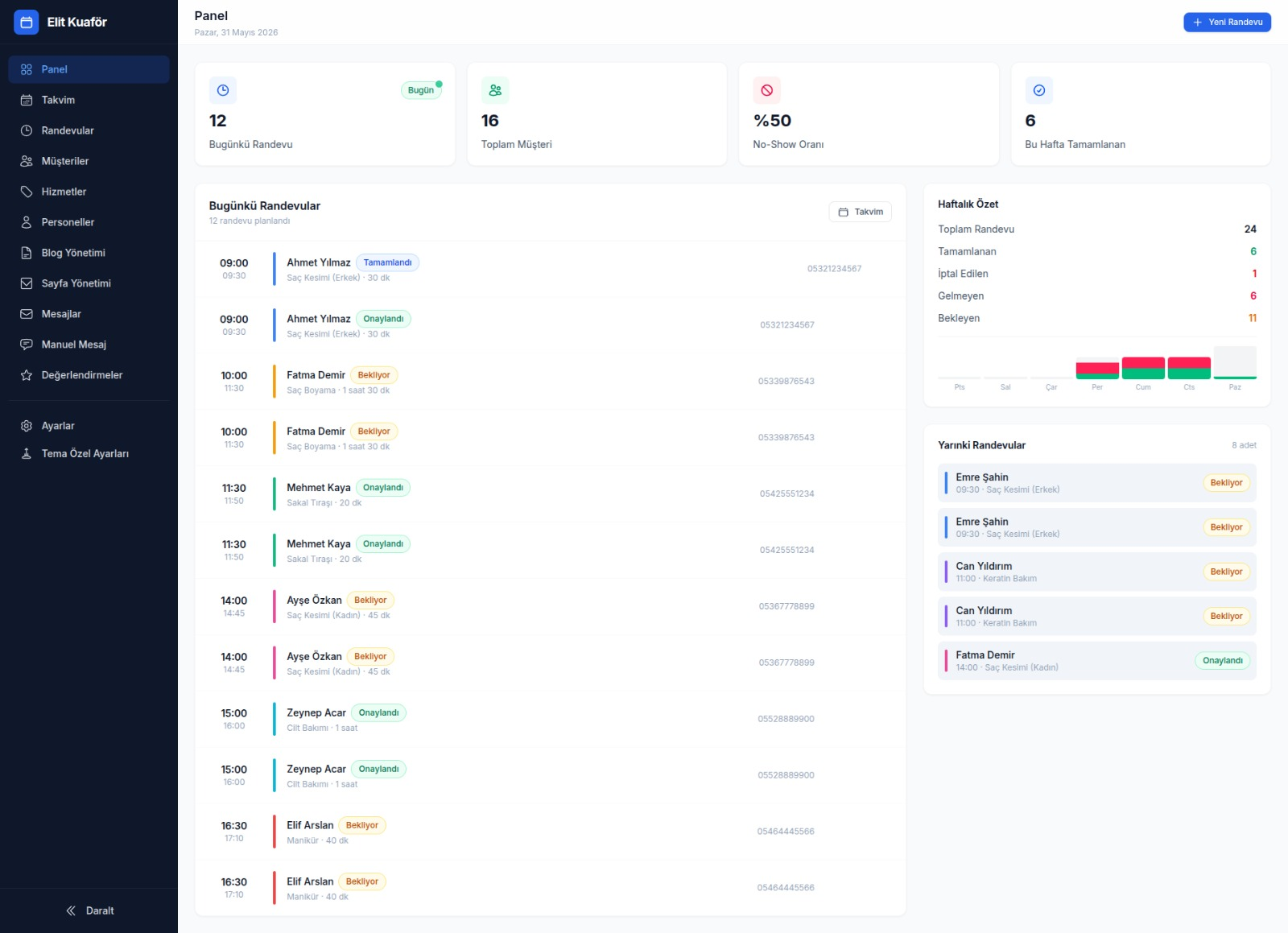
Task: Open the Mesajlar envelope icon
Action: point(27,314)
